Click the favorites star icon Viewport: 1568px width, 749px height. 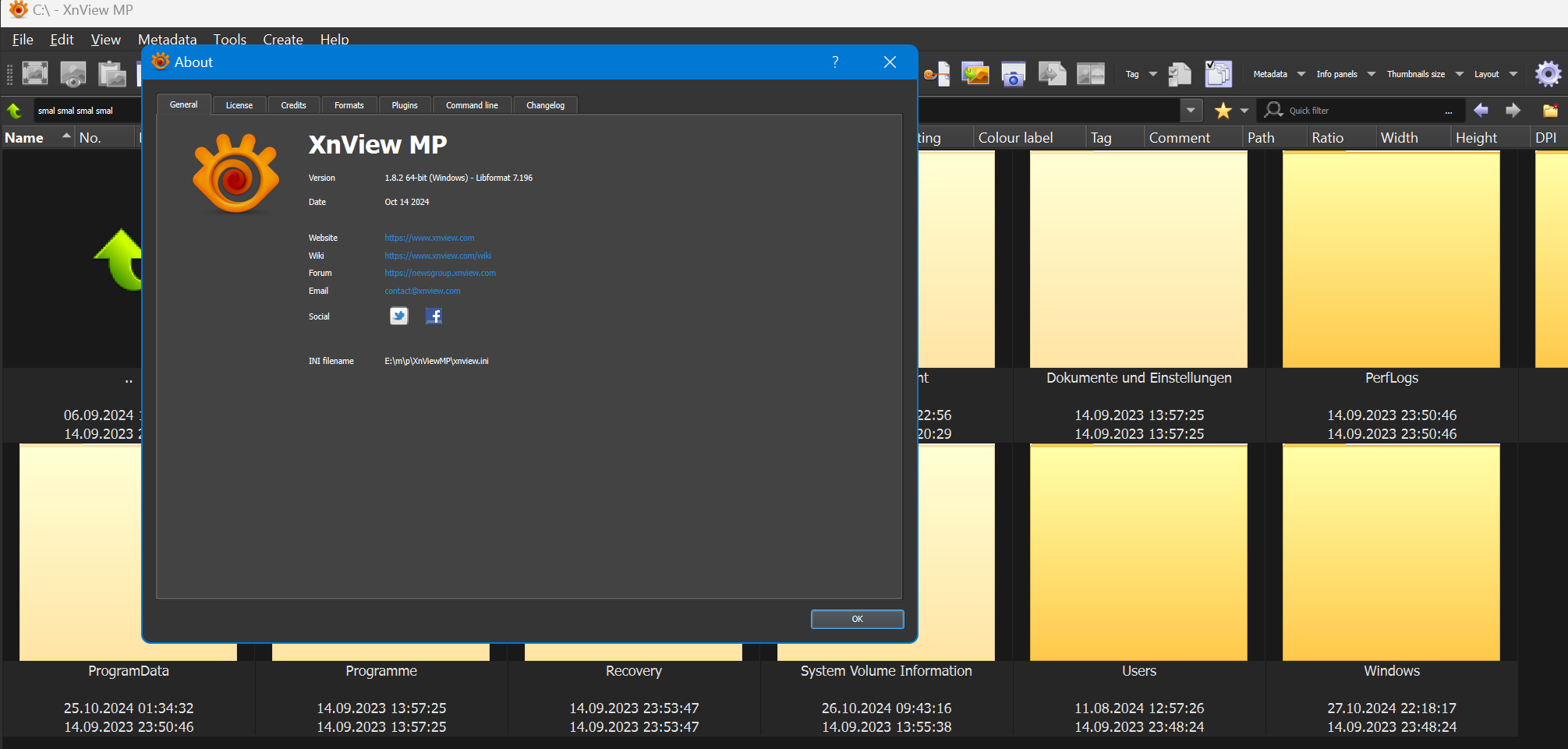click(x=1223, y=111)
